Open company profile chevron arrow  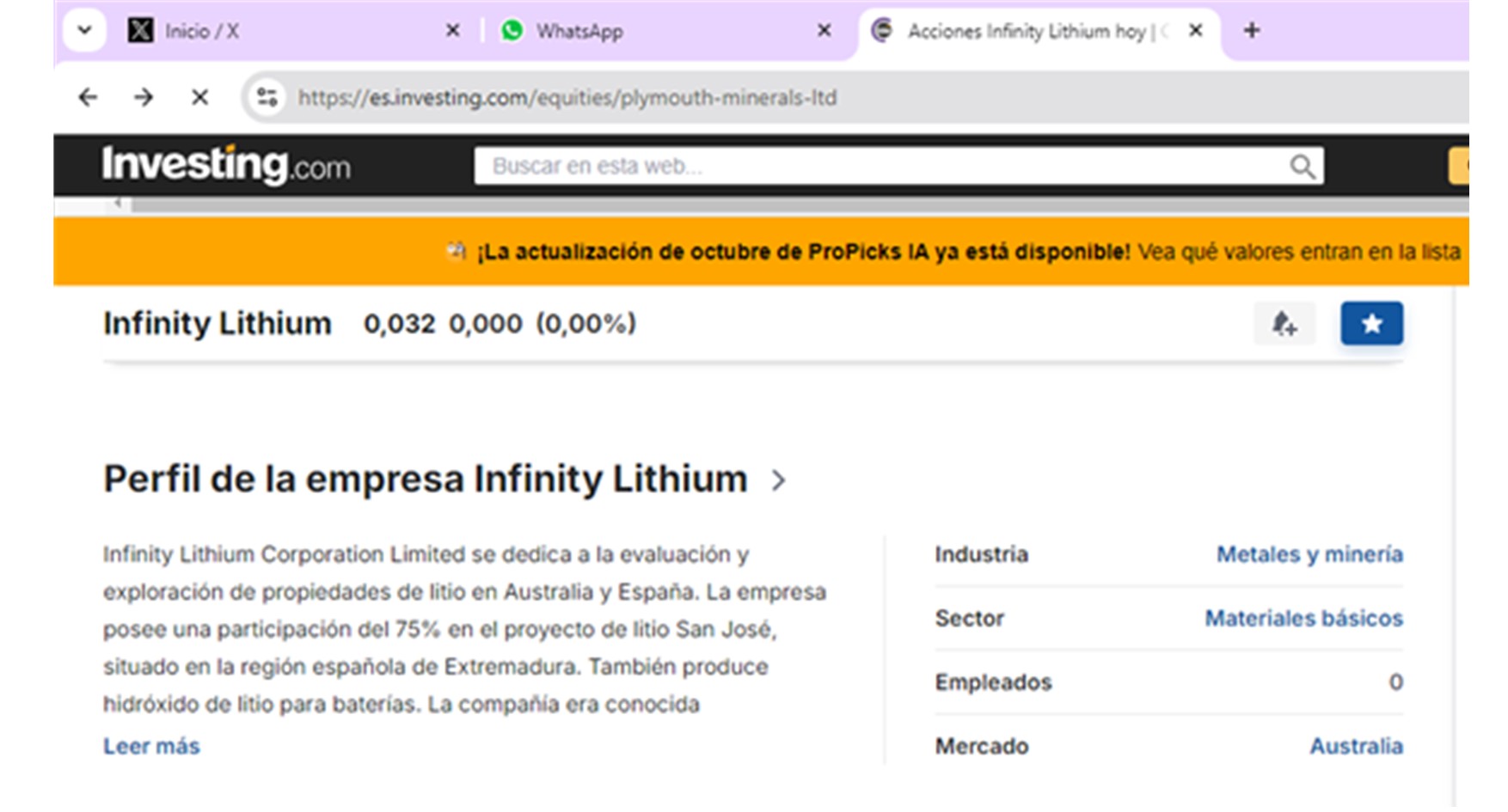click(x=778, y=480)
